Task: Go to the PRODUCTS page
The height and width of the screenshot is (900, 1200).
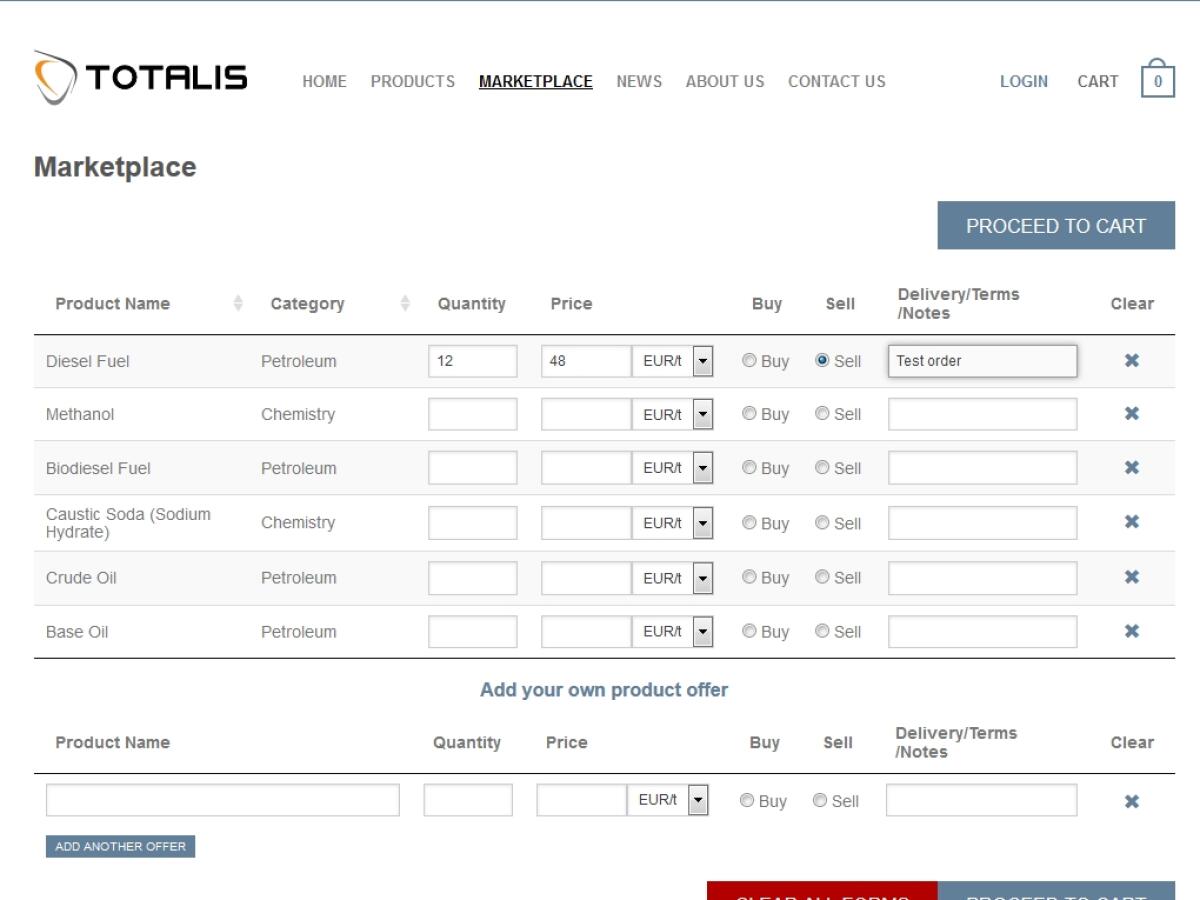Action: click(x=412, y=81)
